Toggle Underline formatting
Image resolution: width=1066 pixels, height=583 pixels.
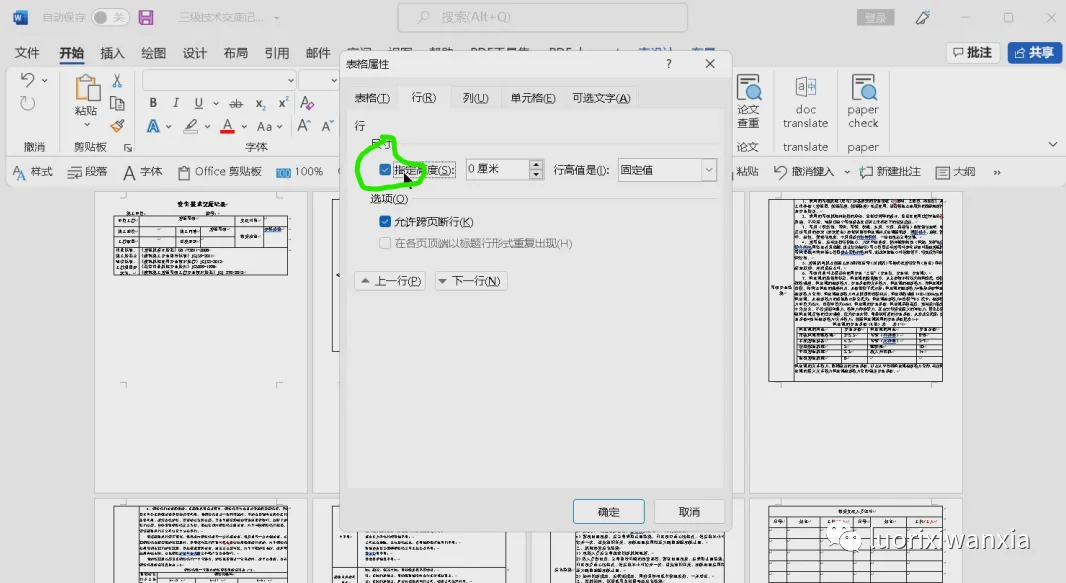[199, 103]
